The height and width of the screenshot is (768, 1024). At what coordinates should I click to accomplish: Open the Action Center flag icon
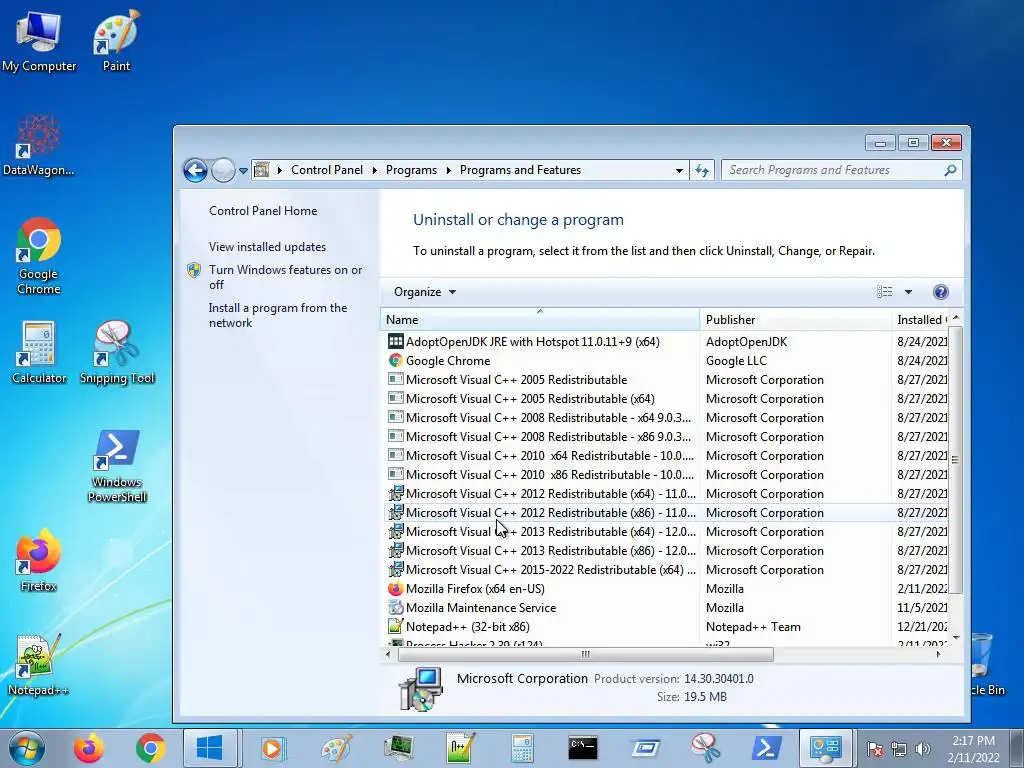[875, 749]
